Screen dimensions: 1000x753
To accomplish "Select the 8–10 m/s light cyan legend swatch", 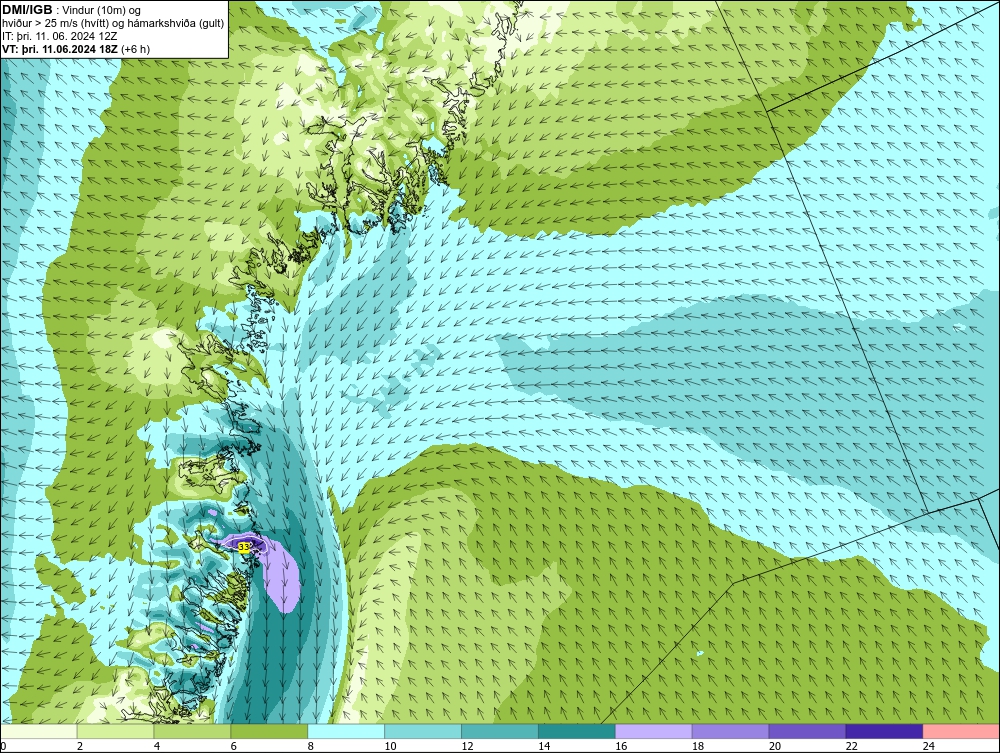I will pyautogui.click(x=346, y=731).
